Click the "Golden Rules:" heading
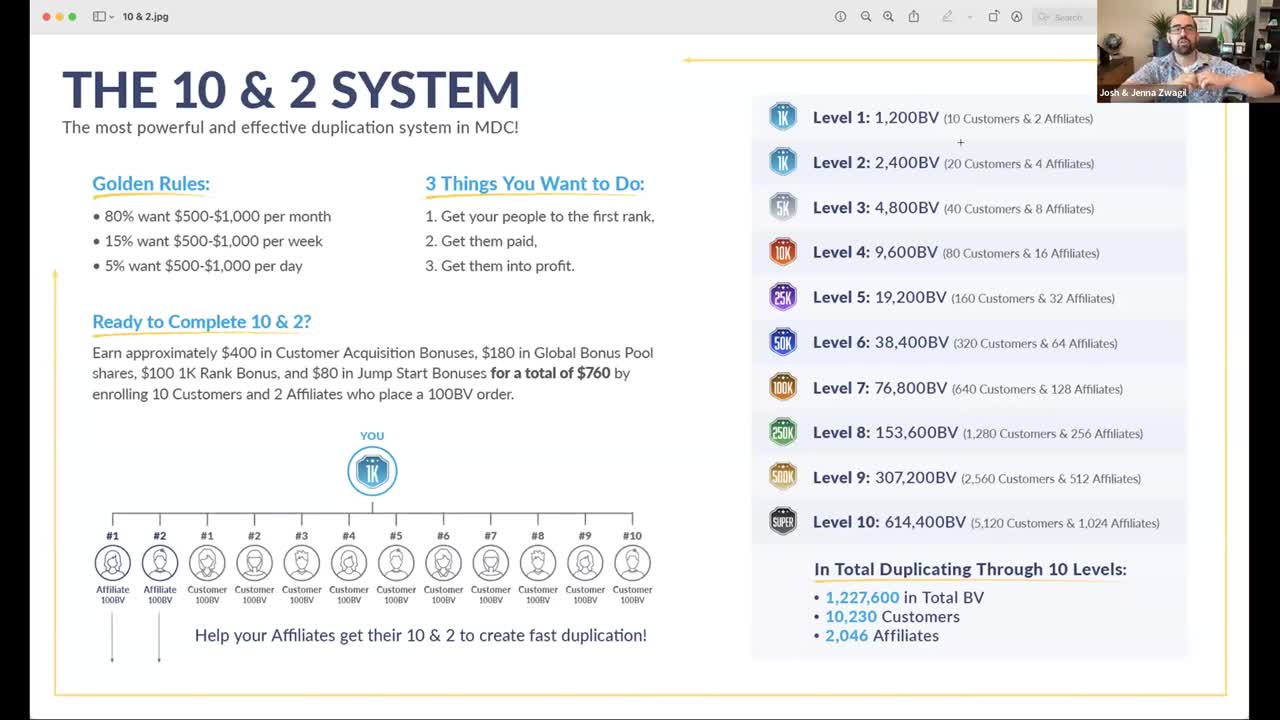The height and width of the screenshot is (720, 1280). point(151,184)
